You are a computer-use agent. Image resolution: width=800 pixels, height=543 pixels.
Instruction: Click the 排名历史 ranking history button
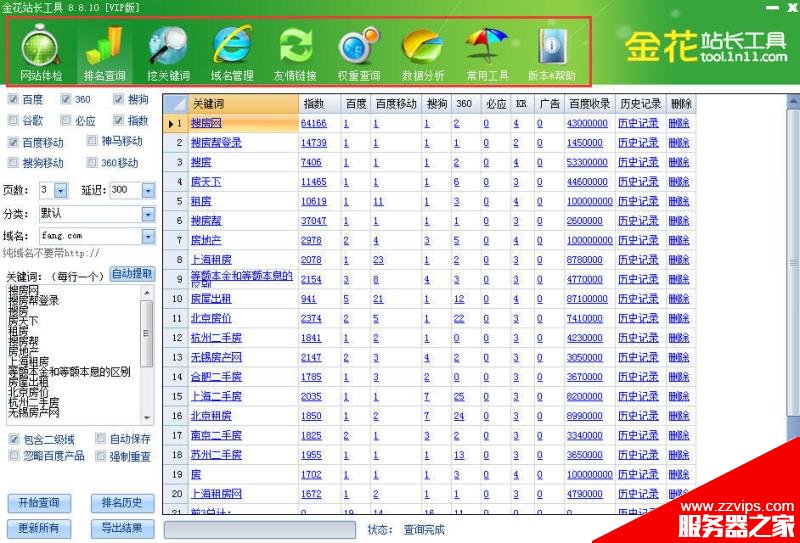pos(122,503)
